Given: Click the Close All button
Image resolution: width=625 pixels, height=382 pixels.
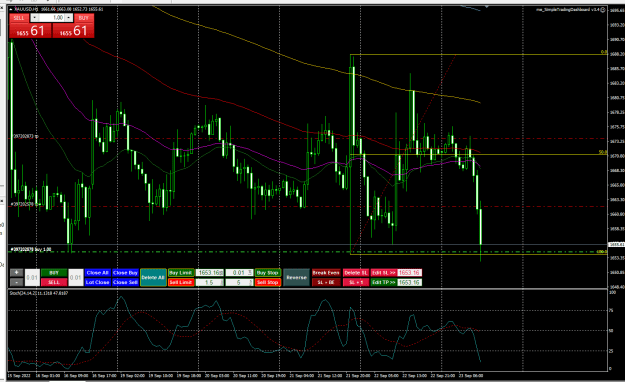Looking at the screenshot, I should click(97, 273).
